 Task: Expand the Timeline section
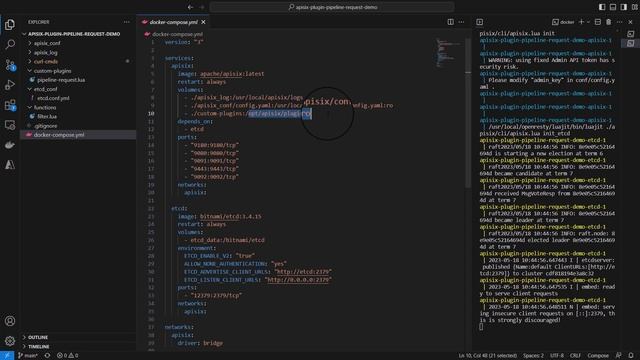click(39, 347)
